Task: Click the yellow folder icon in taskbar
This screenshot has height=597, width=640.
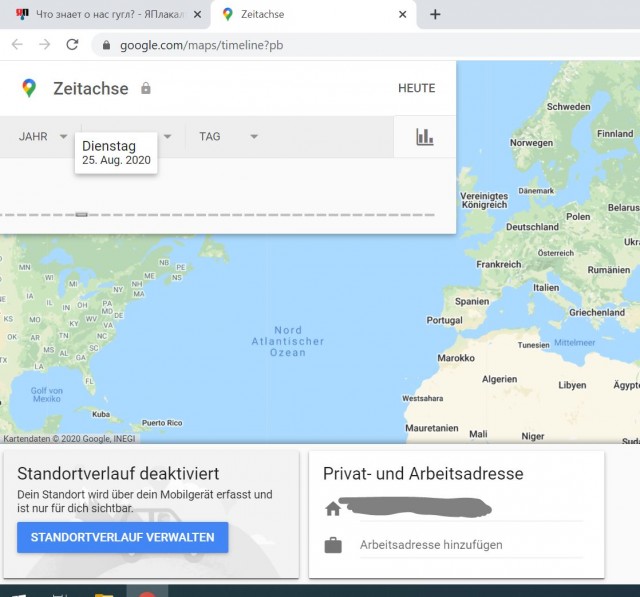Action: (104, 594)
